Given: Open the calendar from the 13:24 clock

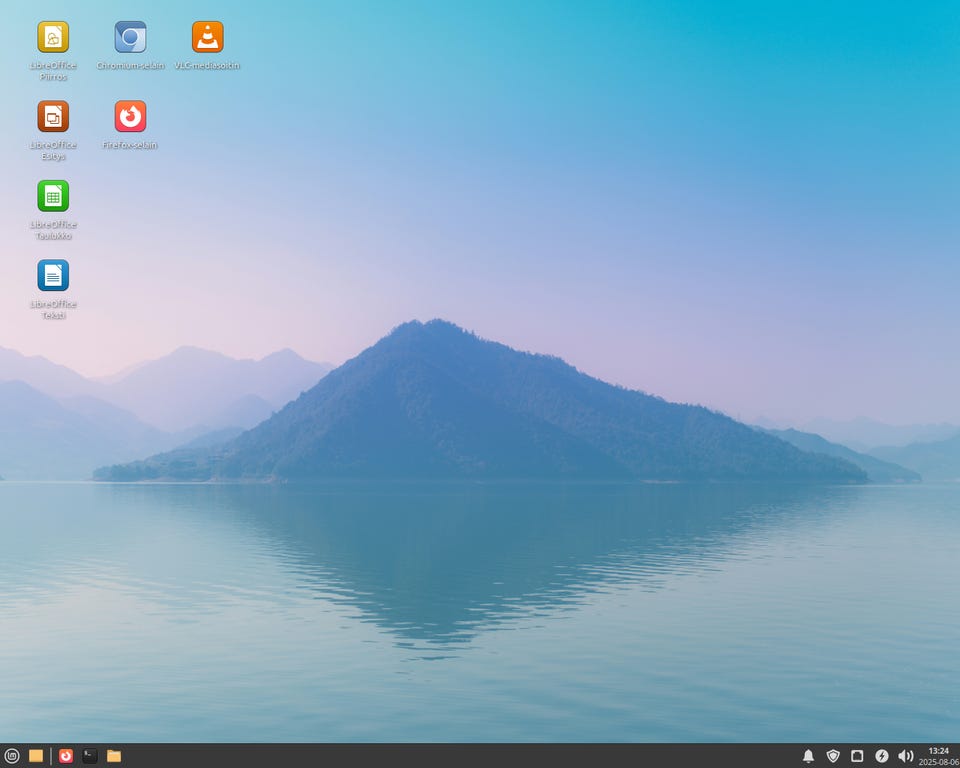Looking at the screenshot, I should point(939,756).
